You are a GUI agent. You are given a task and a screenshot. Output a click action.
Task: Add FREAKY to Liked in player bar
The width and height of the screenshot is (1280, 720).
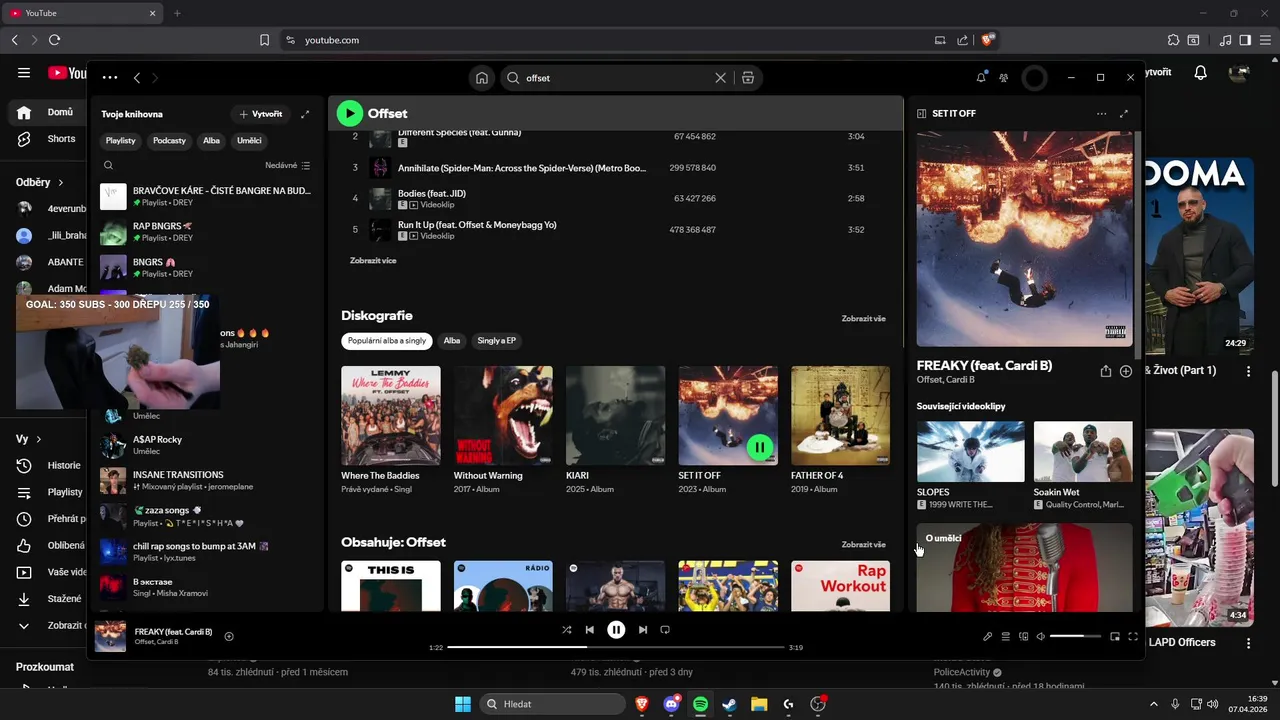click(229, 636)
